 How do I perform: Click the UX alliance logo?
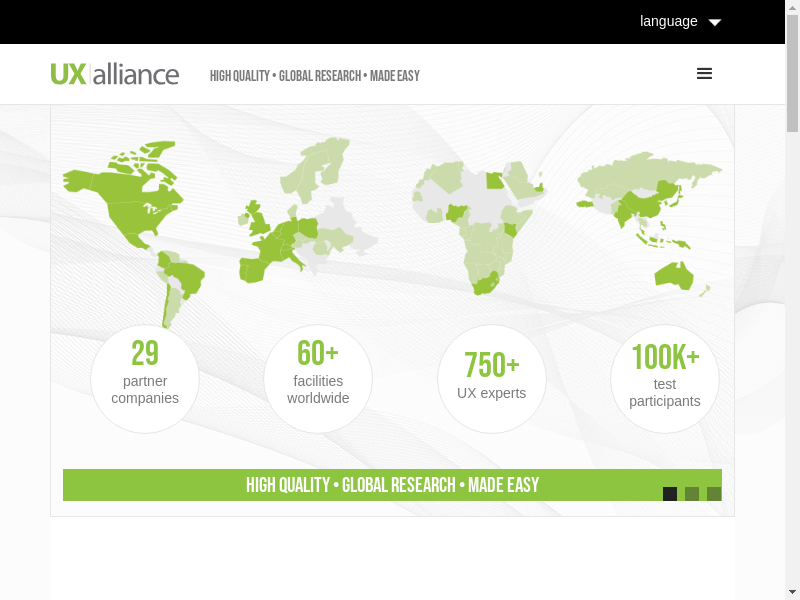[x=115, y=74]
